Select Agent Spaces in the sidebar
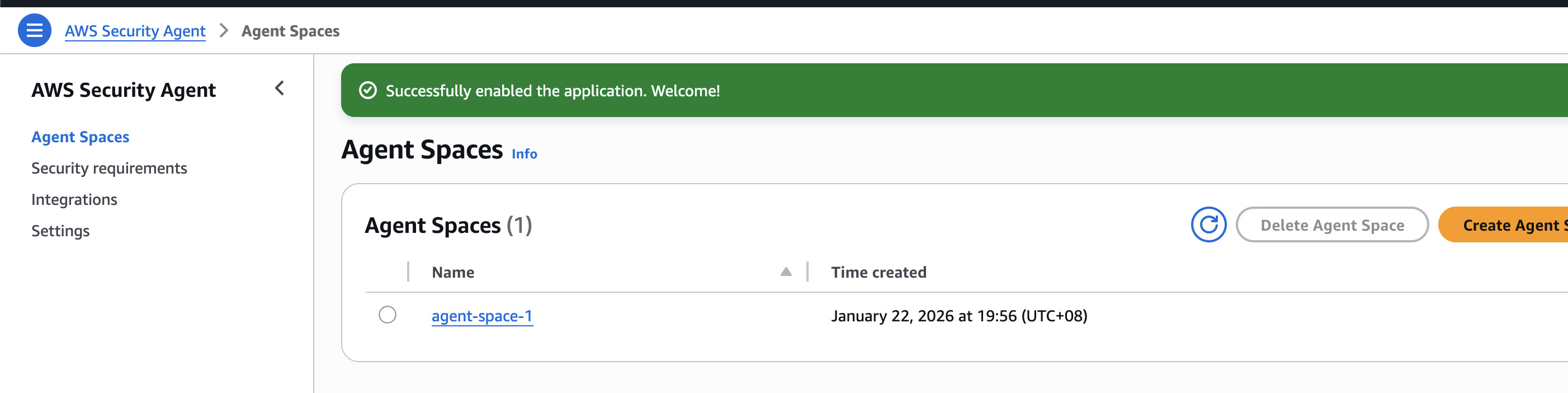Image resolution: width=1568 pixels, height=393 pixels. coord(81,137)
